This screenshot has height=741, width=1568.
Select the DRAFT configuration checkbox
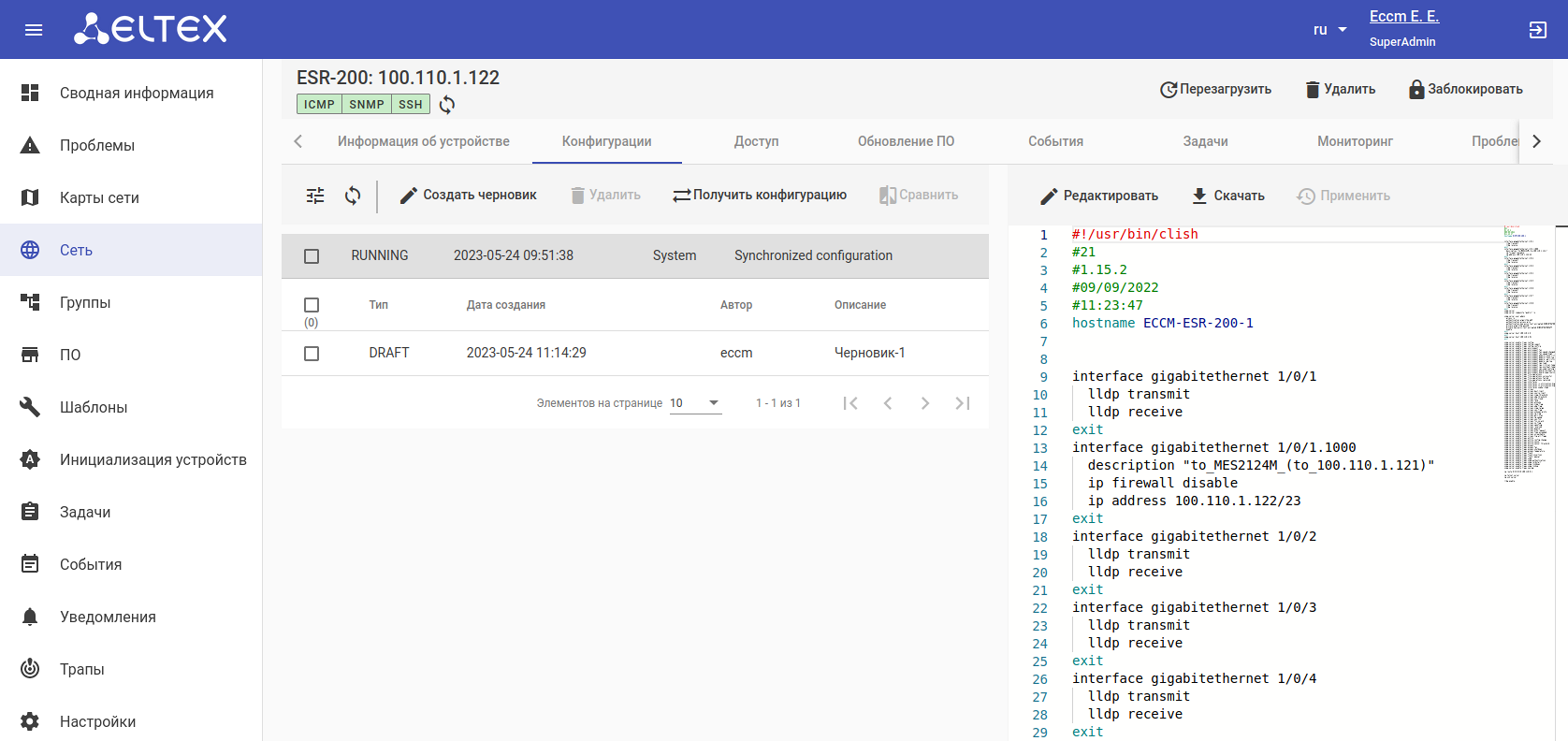[x=312, y=354]
